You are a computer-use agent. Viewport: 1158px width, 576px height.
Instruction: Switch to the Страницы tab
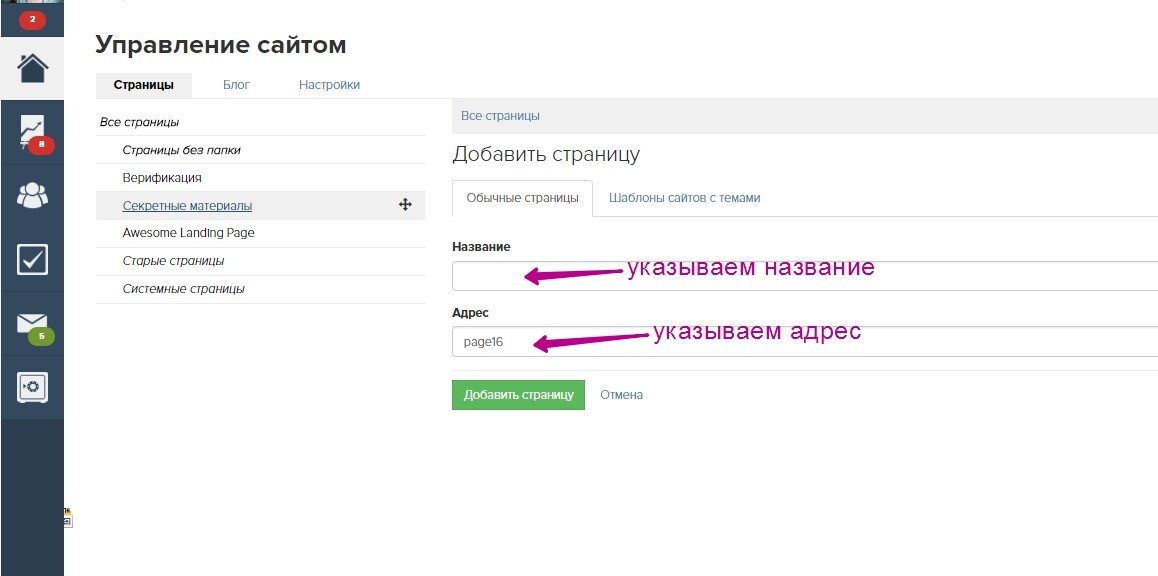click(144, 85)
